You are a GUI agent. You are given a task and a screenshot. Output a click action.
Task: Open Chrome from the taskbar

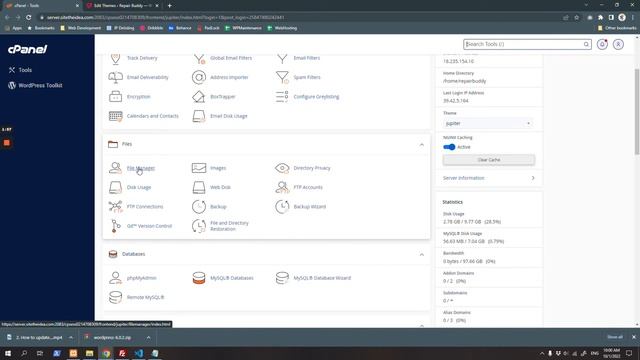[106, 353]
